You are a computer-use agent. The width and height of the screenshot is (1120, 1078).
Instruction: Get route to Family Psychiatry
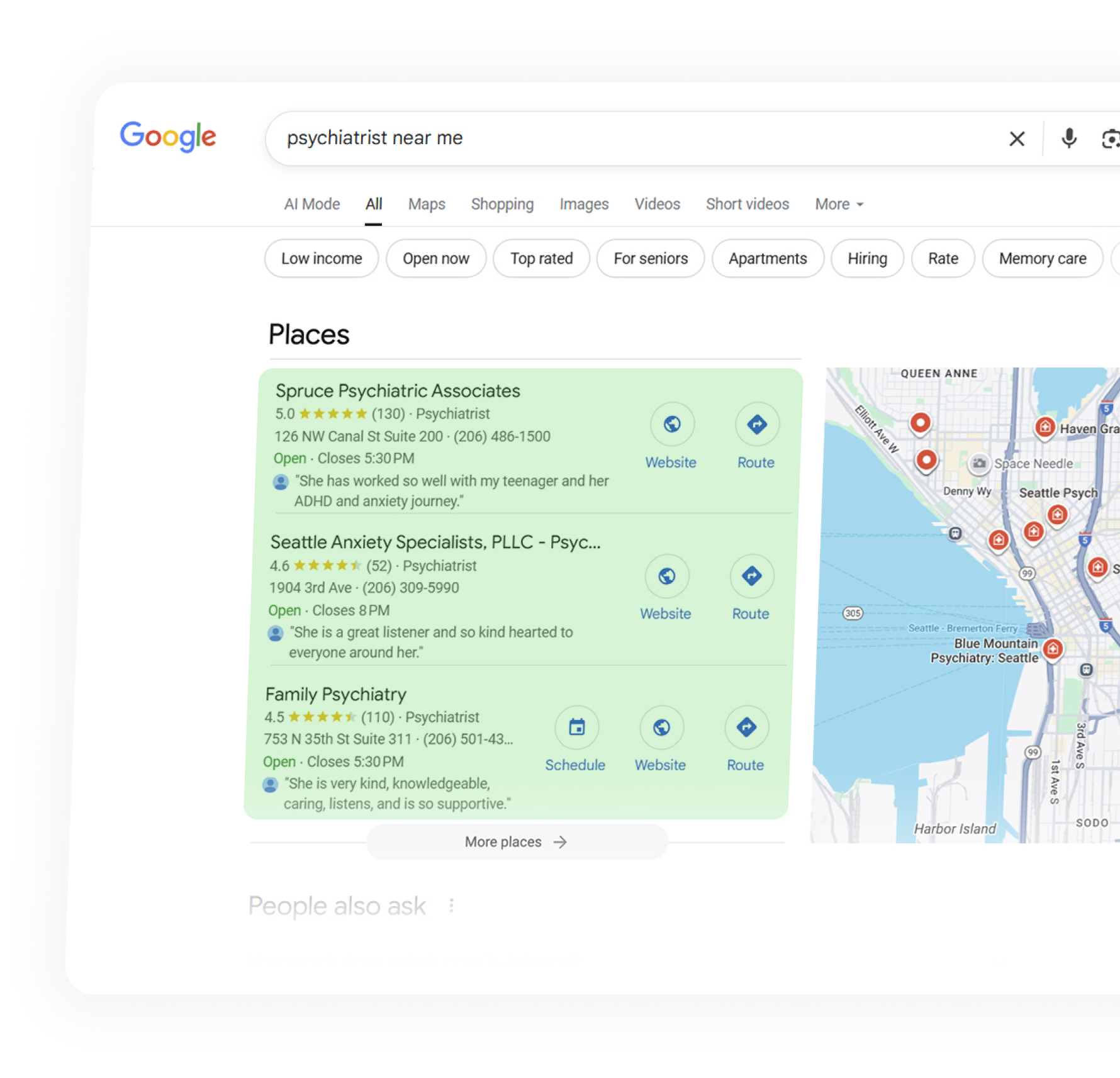pos(746,727)
